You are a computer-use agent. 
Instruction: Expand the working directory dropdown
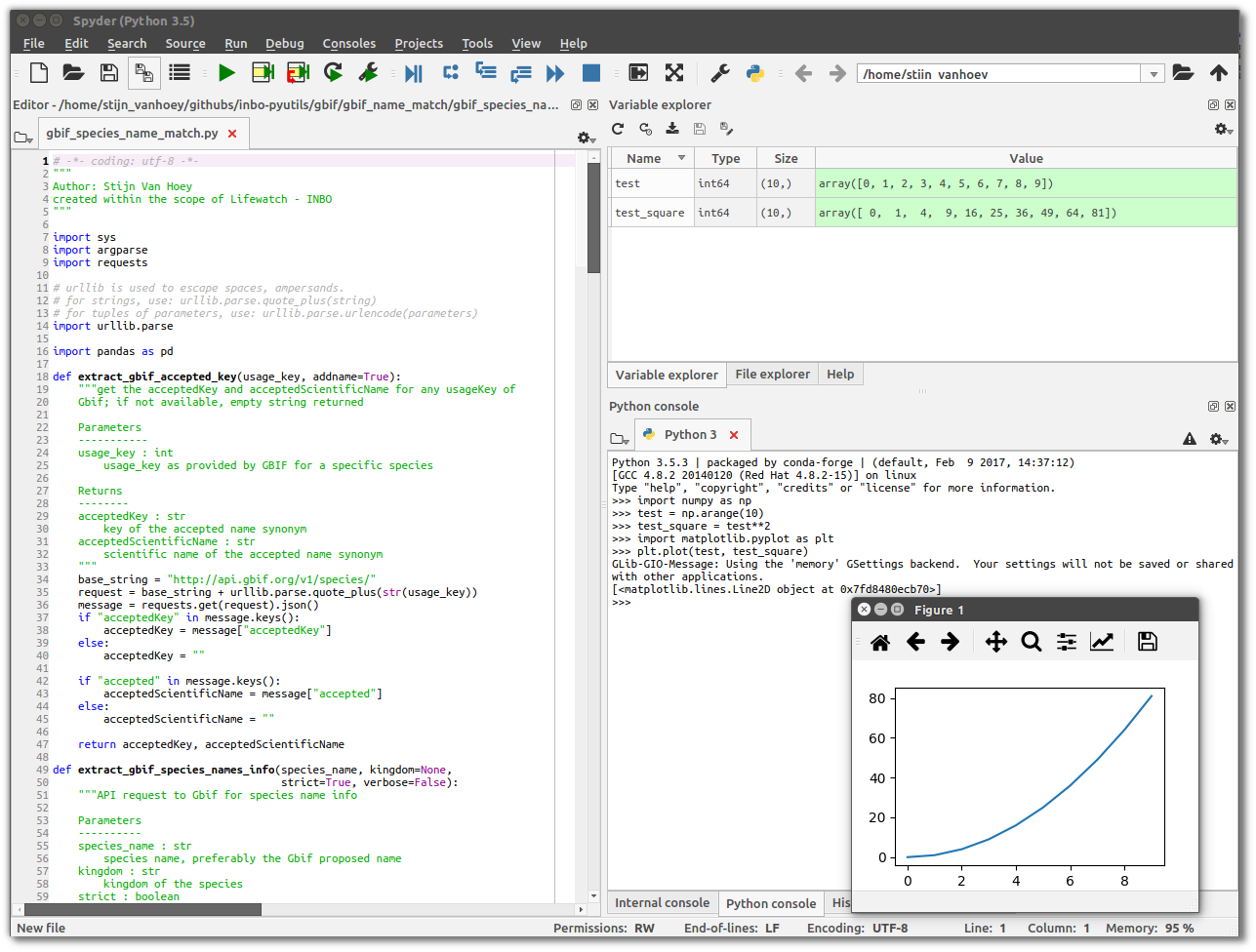tap(1154, 74)
